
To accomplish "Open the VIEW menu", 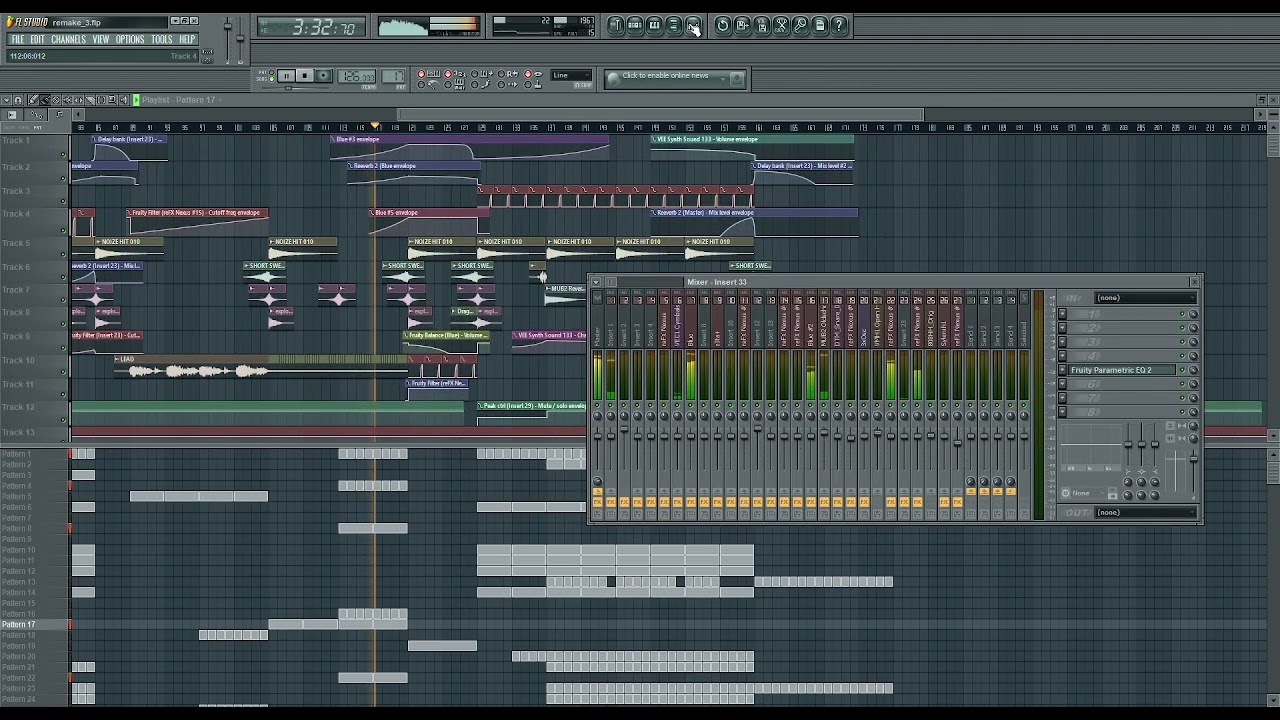I will [101, 39].
